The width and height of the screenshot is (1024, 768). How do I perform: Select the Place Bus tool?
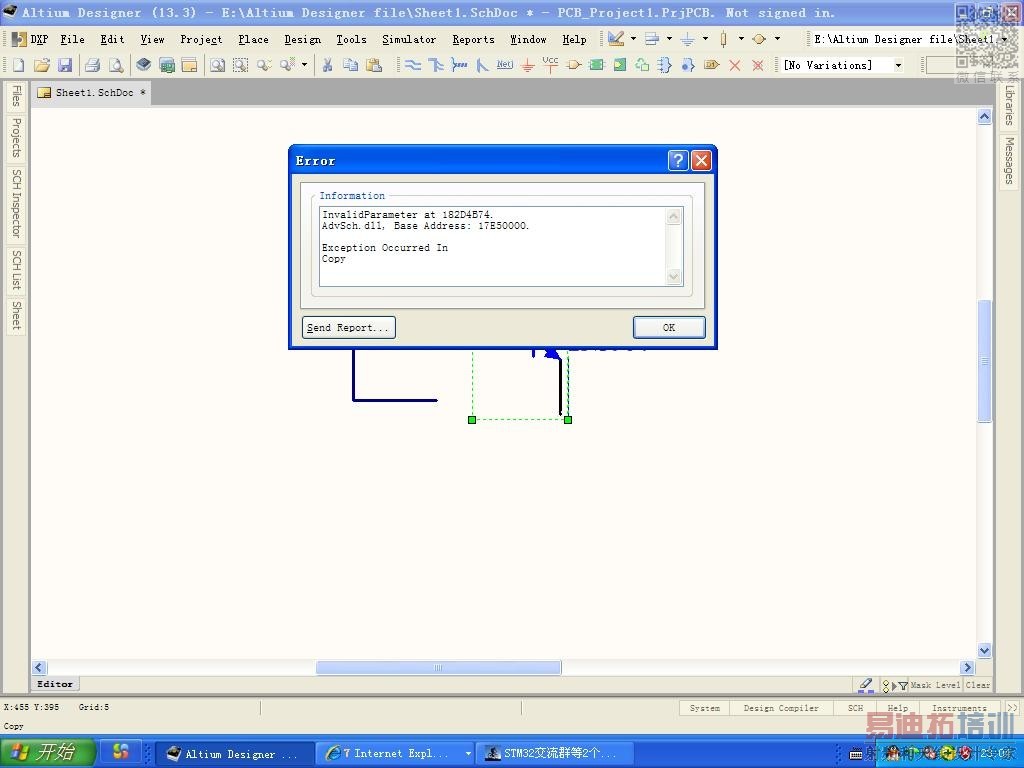[x=436, y=65]
